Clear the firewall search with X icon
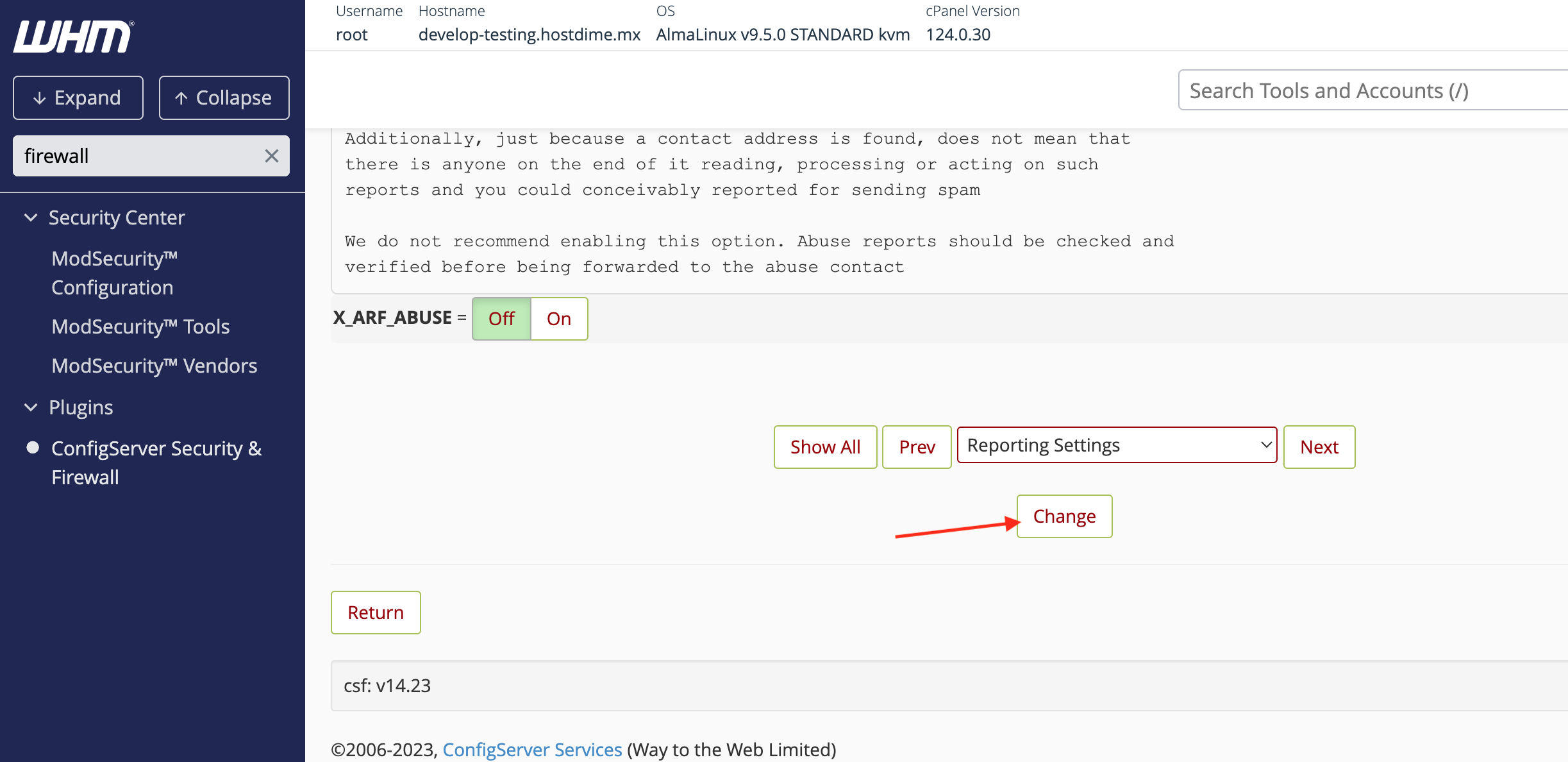Image resolution: width=1568 pixels, height=762 pixels. [x=271, y=156]
